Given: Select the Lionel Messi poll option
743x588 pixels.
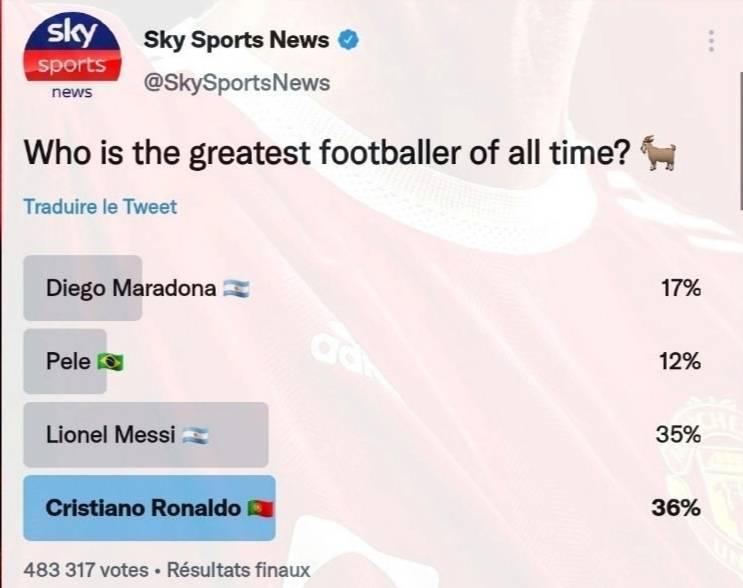Looking at the screenshot, I should tap(362, 435).
